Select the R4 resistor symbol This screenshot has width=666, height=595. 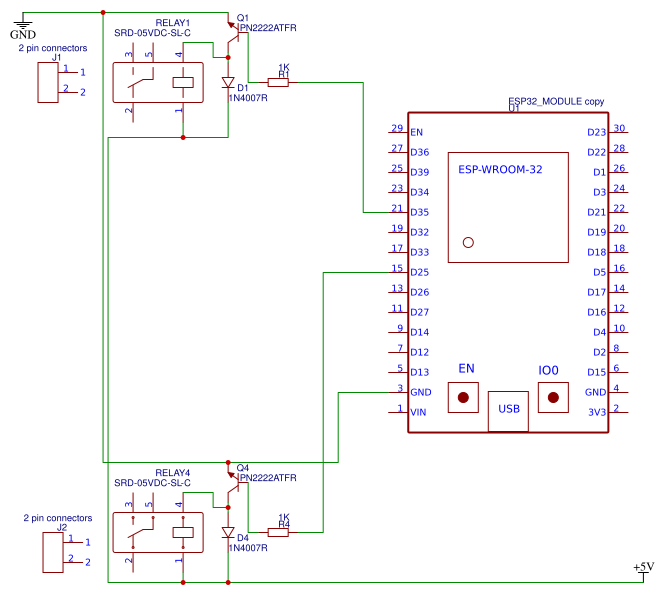coord(278,532)
